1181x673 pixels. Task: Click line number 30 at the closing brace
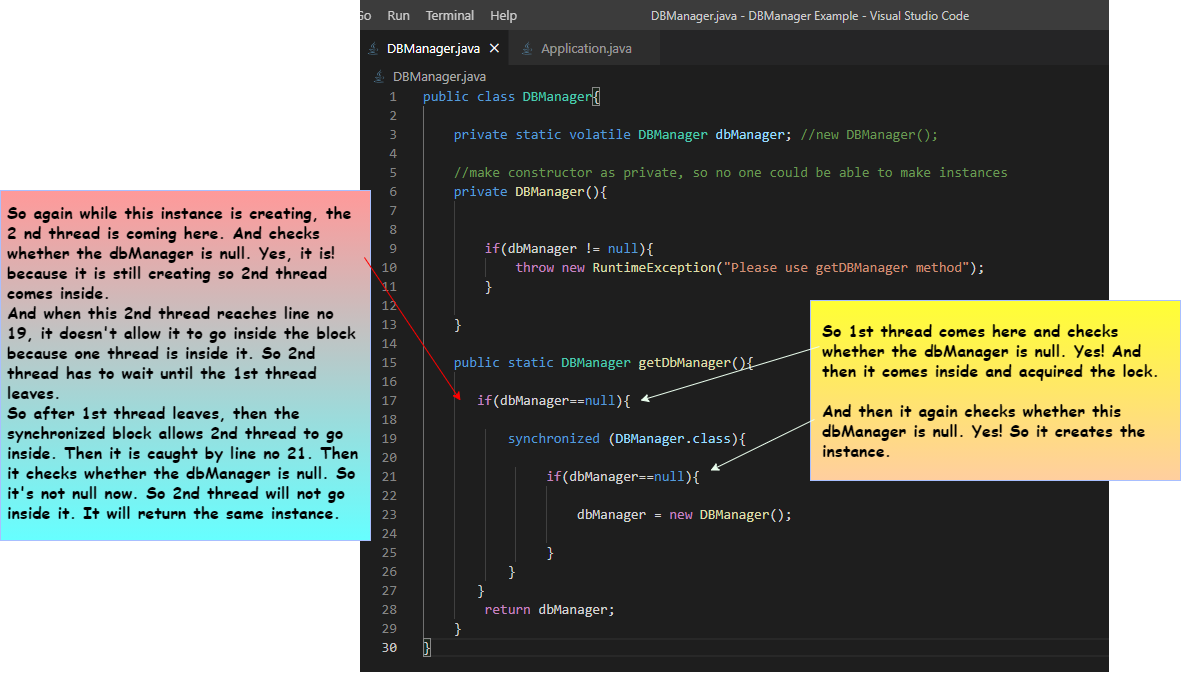point(390,647)
